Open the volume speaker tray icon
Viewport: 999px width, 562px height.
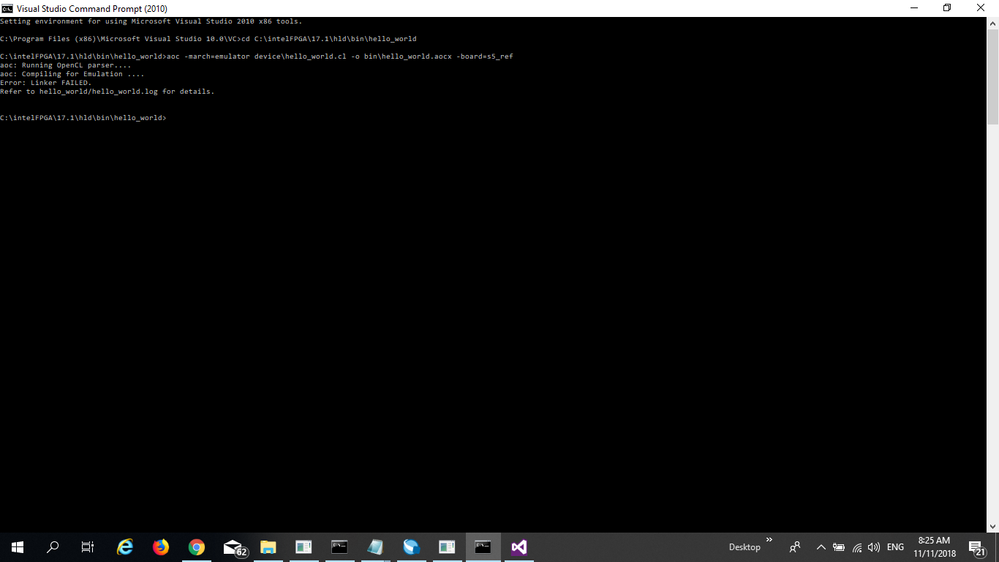coord(874,547)
